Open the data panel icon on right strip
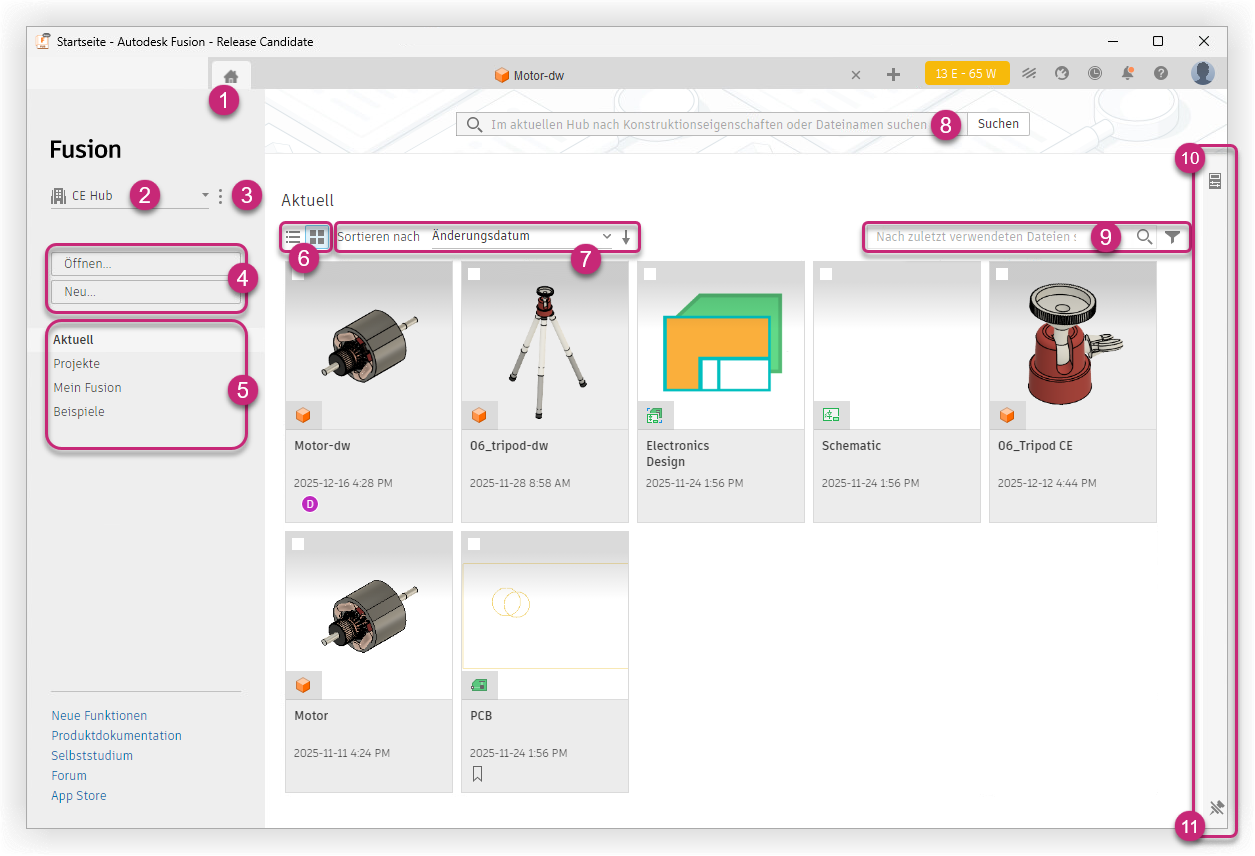Image resolution: width=1255 pixels, height=856 pixels. (1215, 181)
